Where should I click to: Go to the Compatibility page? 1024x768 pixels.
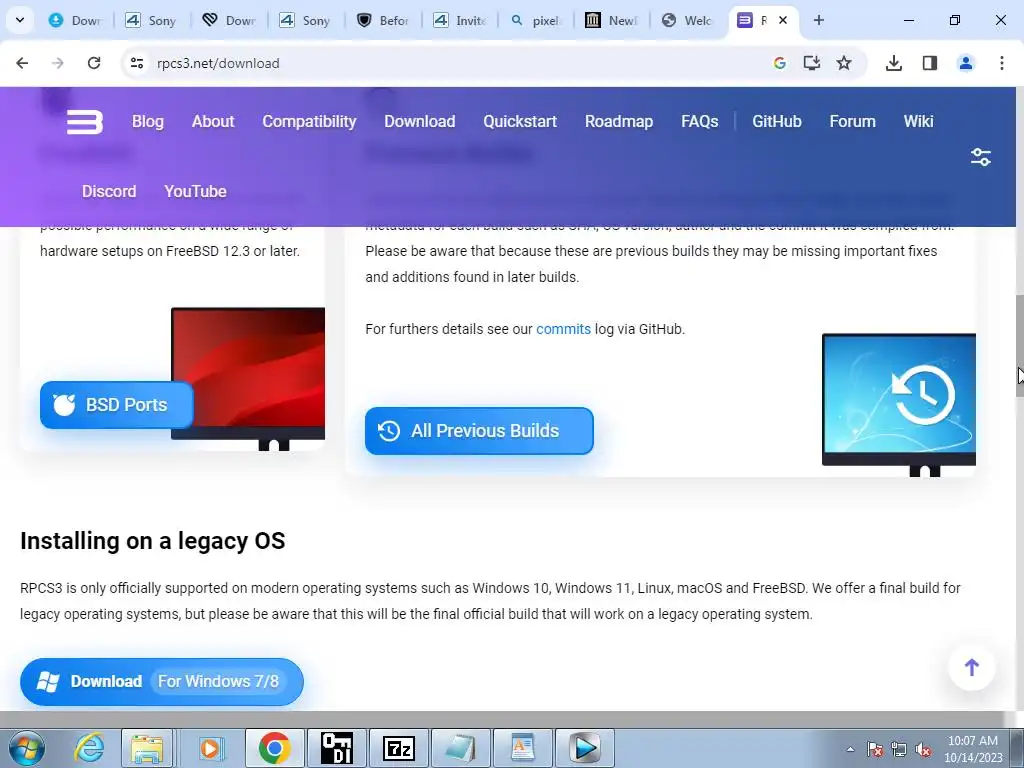coord(309,121)
